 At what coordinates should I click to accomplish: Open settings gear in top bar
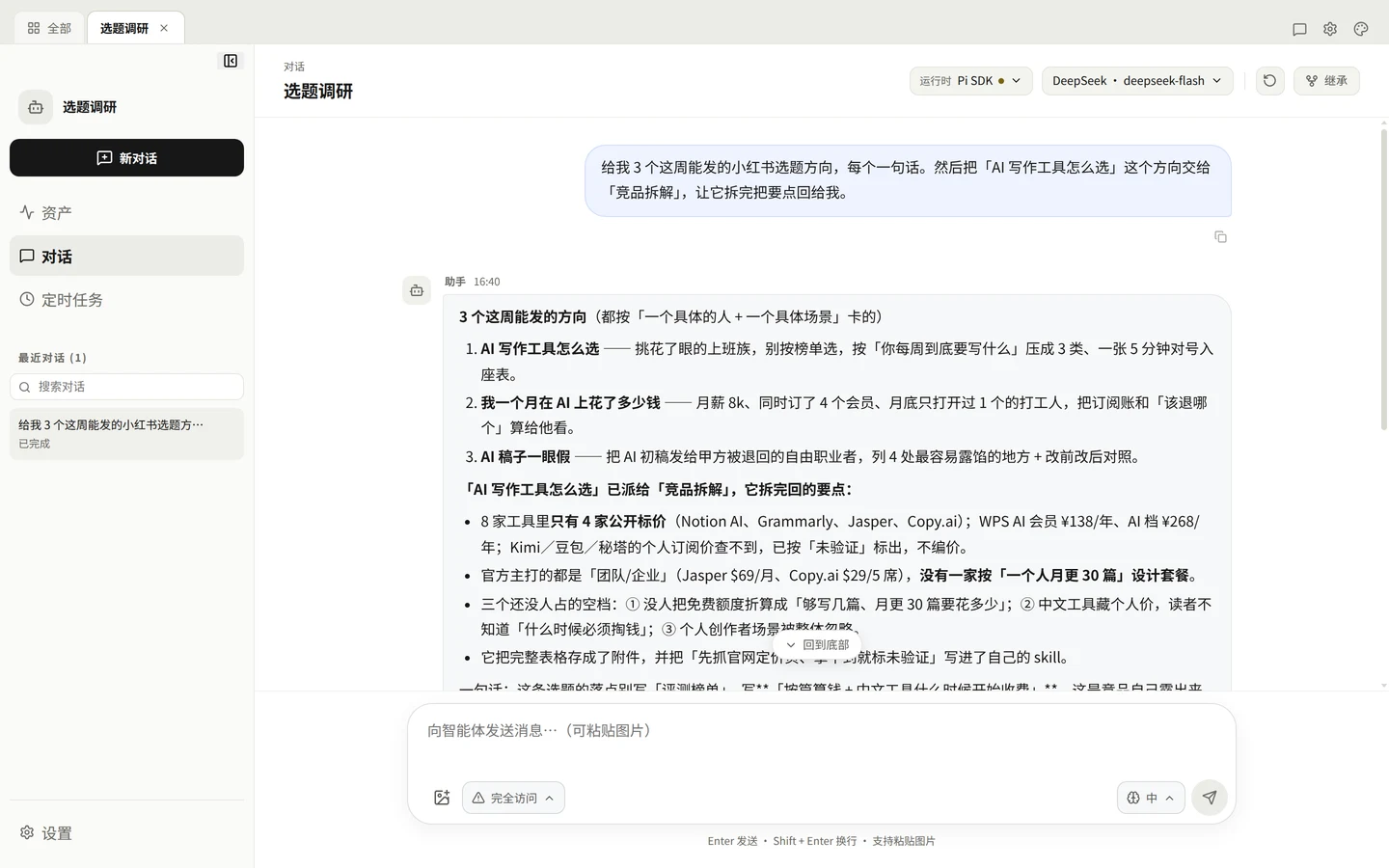[x=1330, y=29]
